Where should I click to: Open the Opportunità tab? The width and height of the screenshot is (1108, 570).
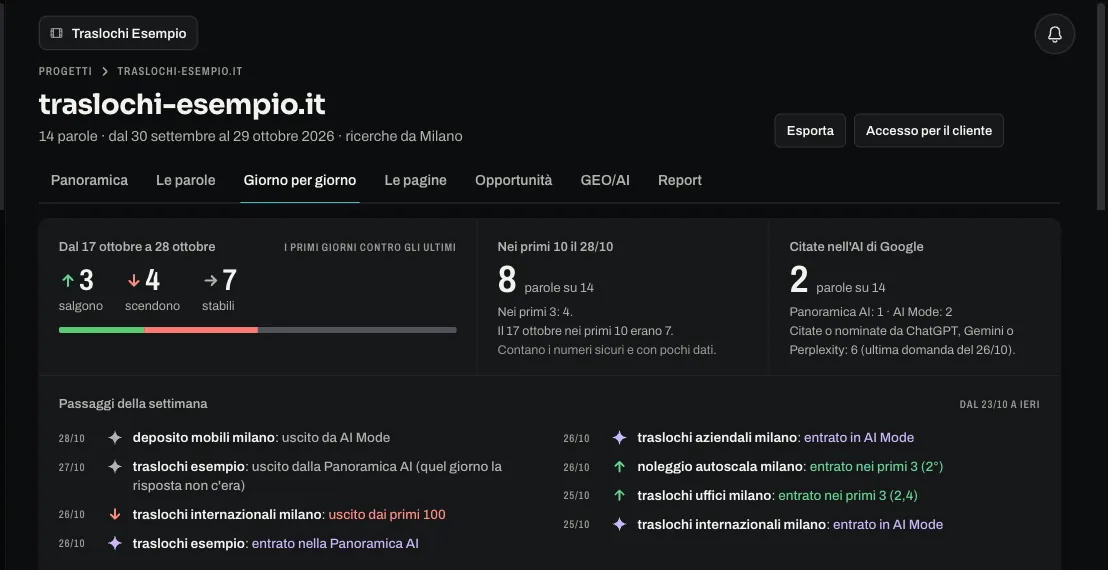(x=513, y=180)
